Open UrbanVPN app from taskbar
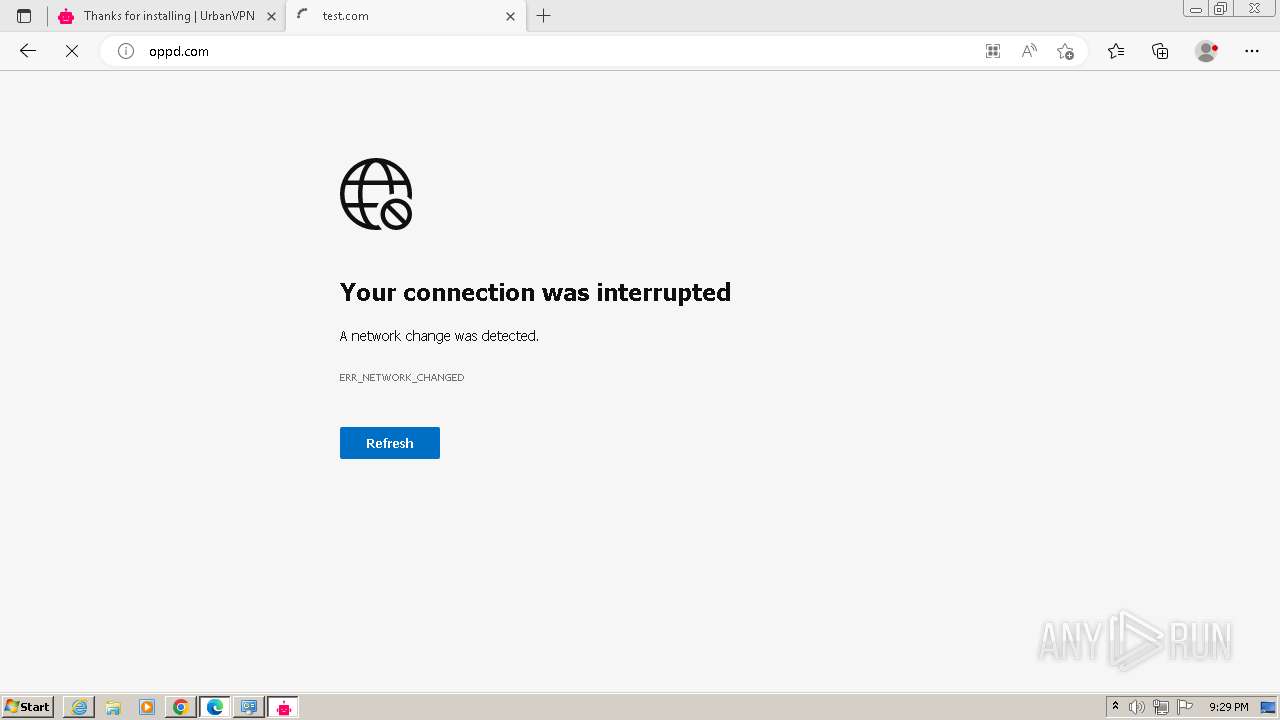The height and width of the screenshot is (720, 1280). (x=283, y=707)
